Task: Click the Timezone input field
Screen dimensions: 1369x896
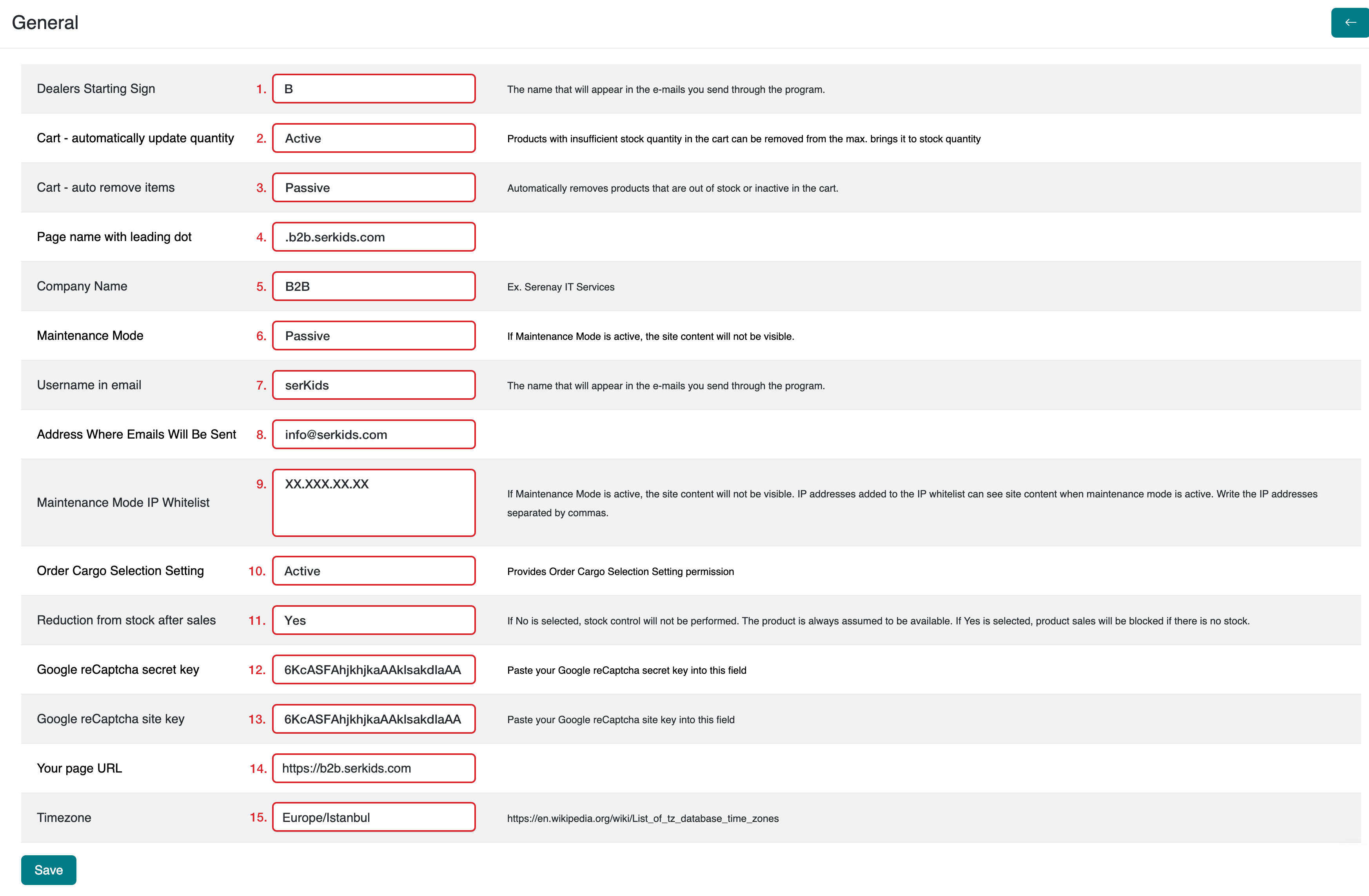Action: pyautogui.click(x=373, y=817)
